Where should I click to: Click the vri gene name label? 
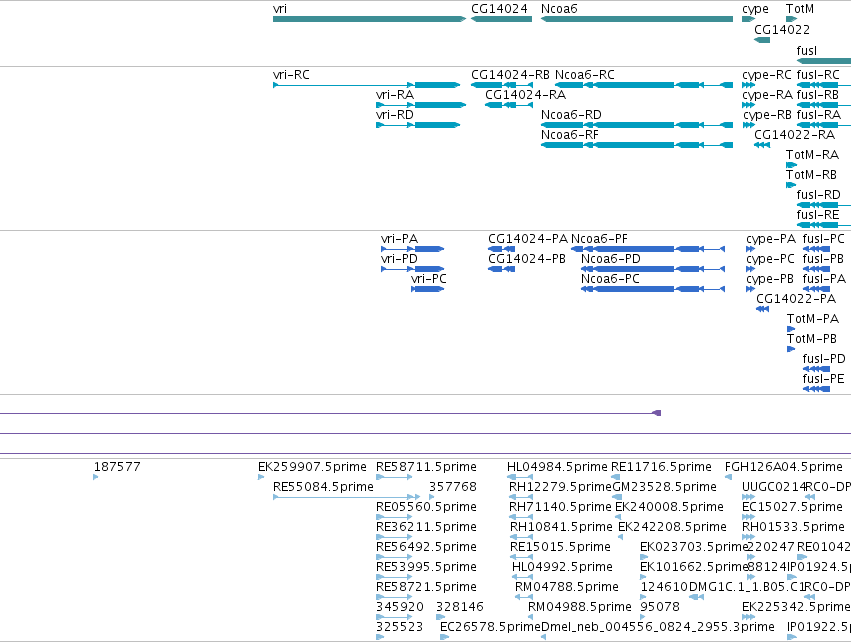tap(280, 9)
